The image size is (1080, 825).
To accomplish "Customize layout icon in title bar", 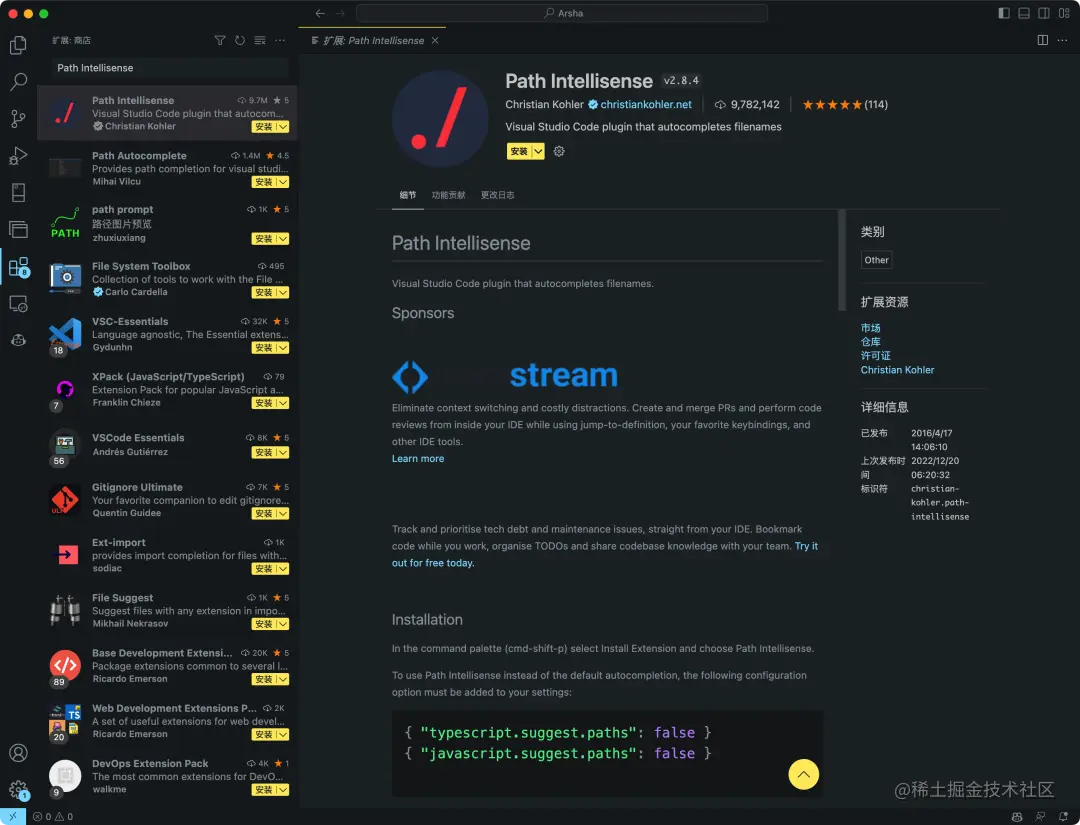I will tap(1064, 13).
